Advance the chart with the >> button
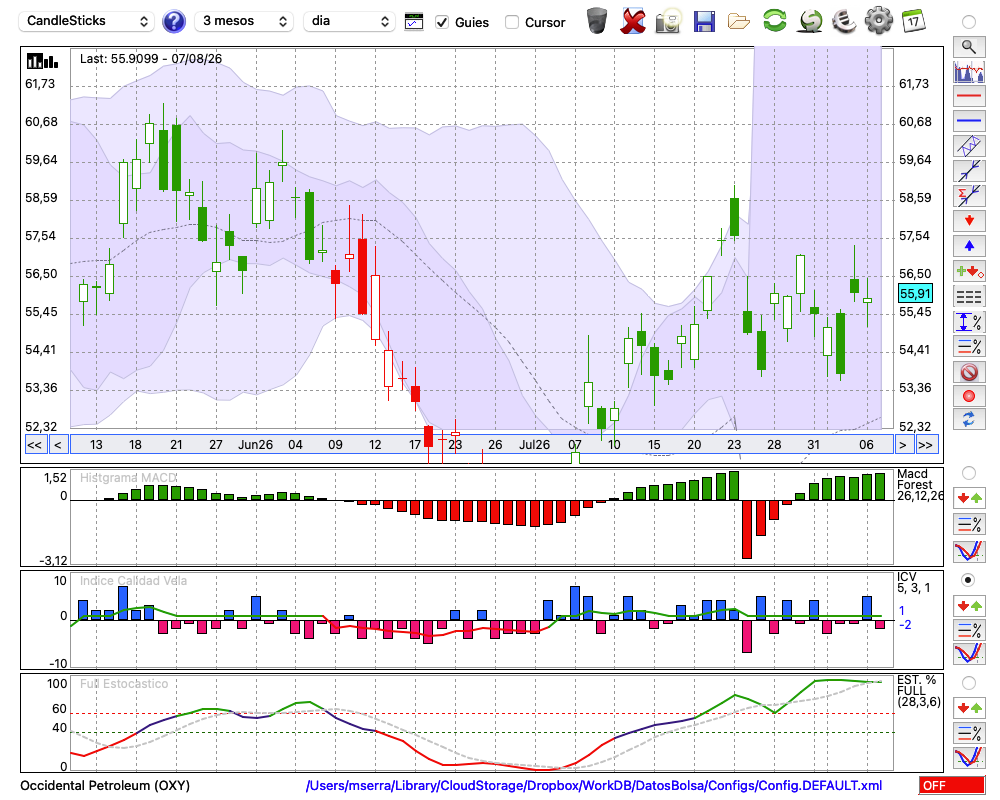Screen dimensions: 1000x800 pyautogui.click(x=925, y=445)
